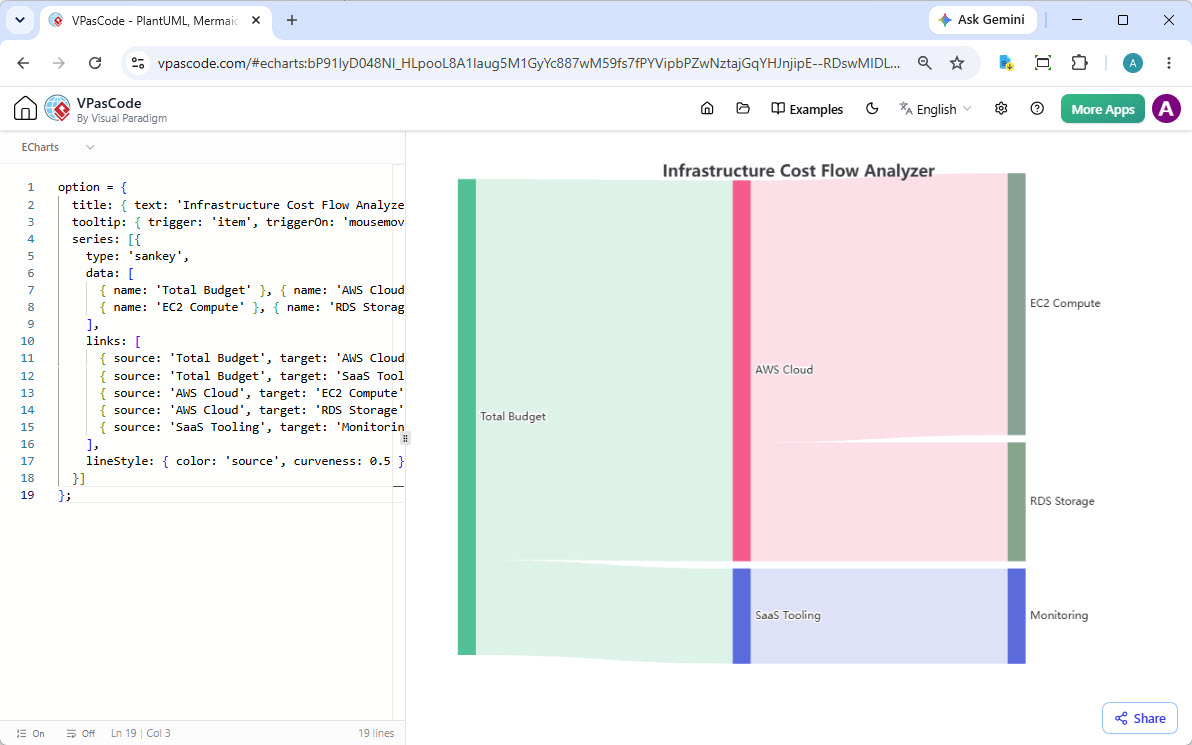Click the help question-mark icon
This screenshot has height=745, width=1192.
click(x=1037, y=109)
